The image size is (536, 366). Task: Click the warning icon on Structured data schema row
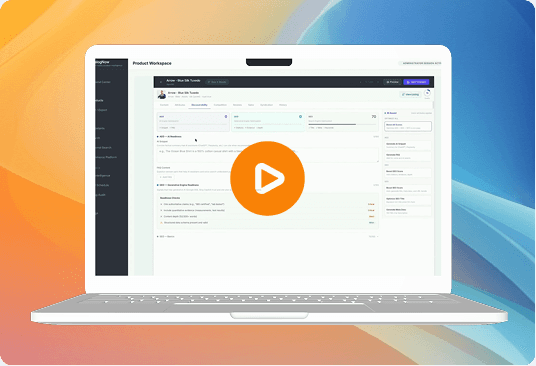[161, 222]
